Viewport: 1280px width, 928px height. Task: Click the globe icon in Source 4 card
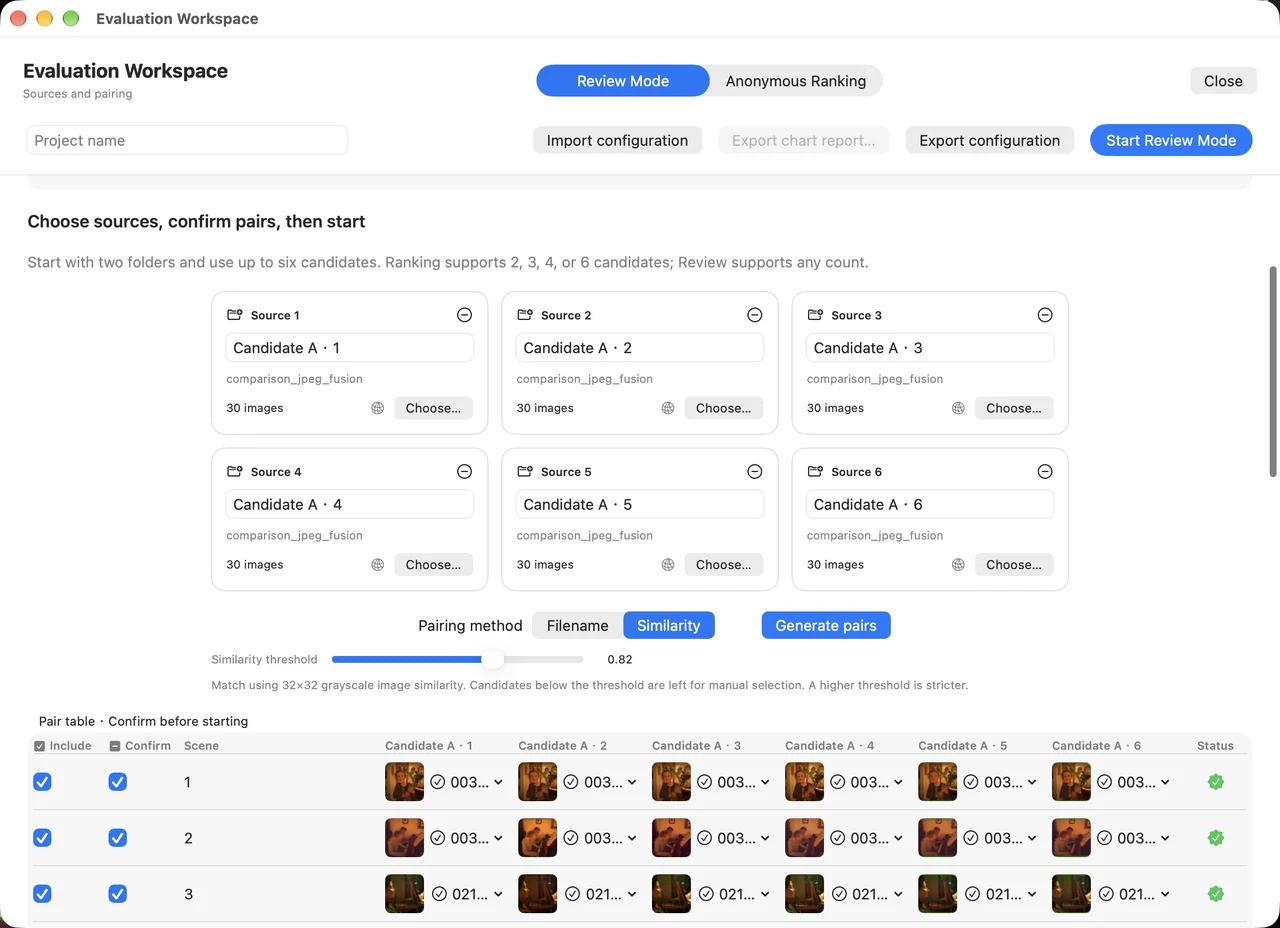click(378, 565)
